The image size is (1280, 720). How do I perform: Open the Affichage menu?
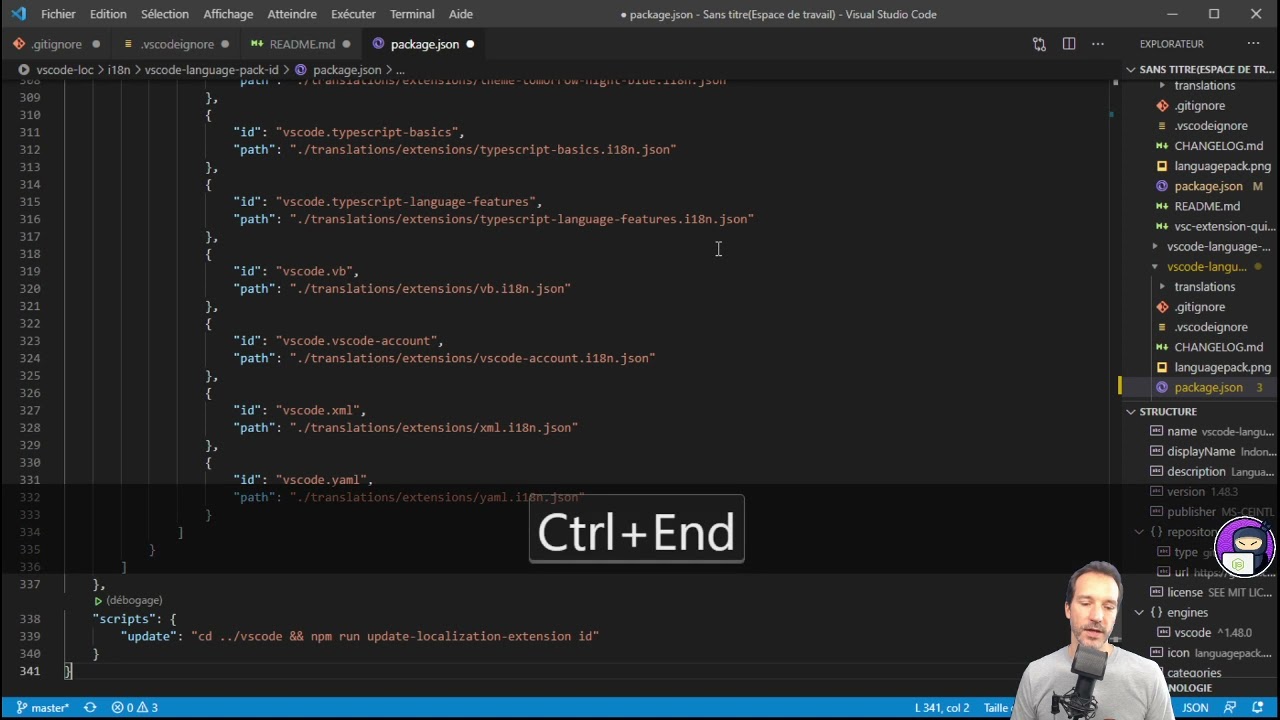click(x=228, y=14)
